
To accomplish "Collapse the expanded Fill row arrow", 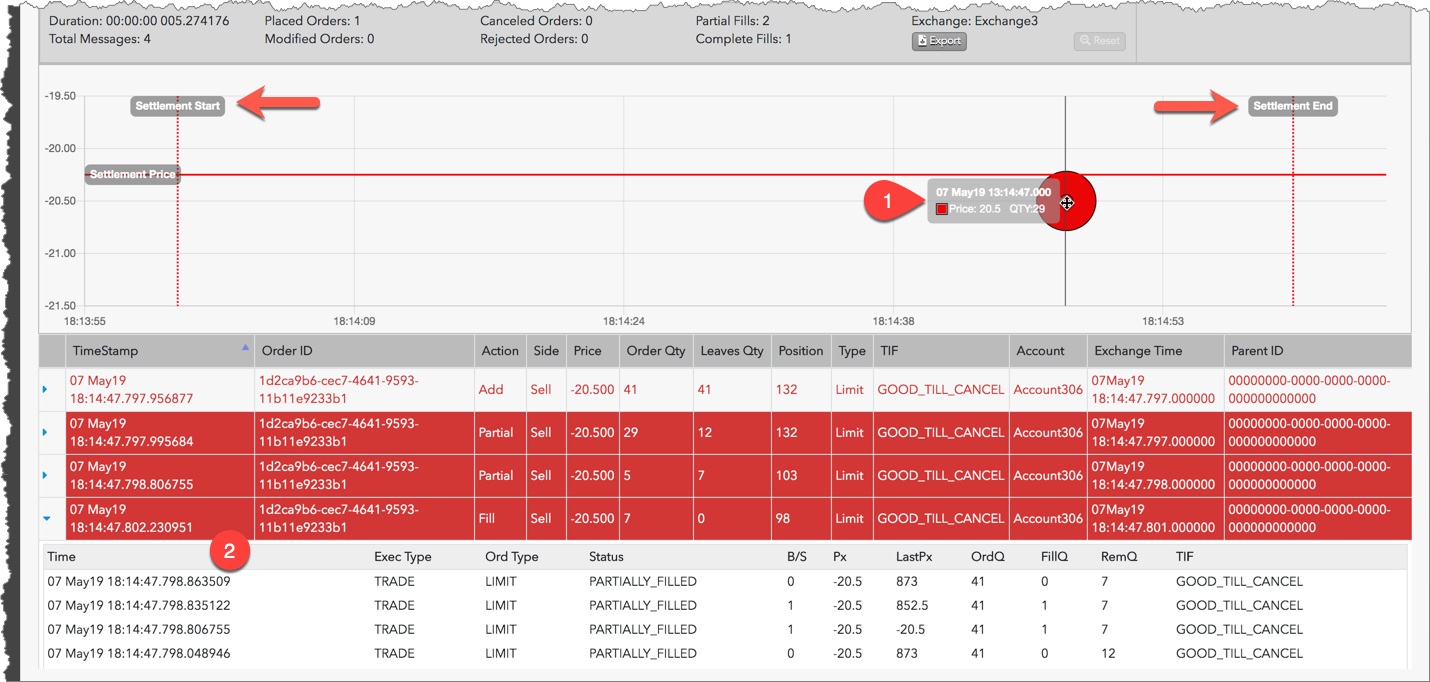I will pyautogui.click(x=46, y=518).
